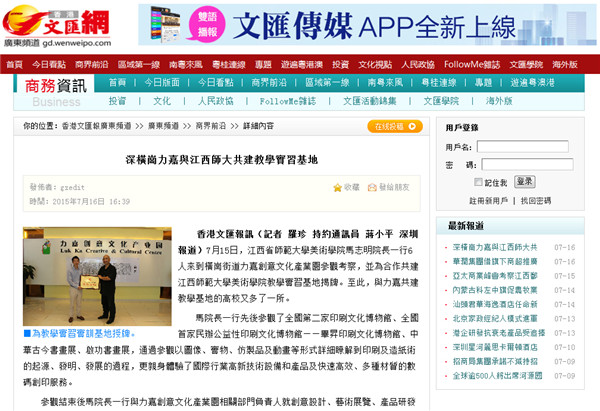
Task: Click article title 深橫崗力嘉與江西師大共建教學實習基地
Action: 222,160
